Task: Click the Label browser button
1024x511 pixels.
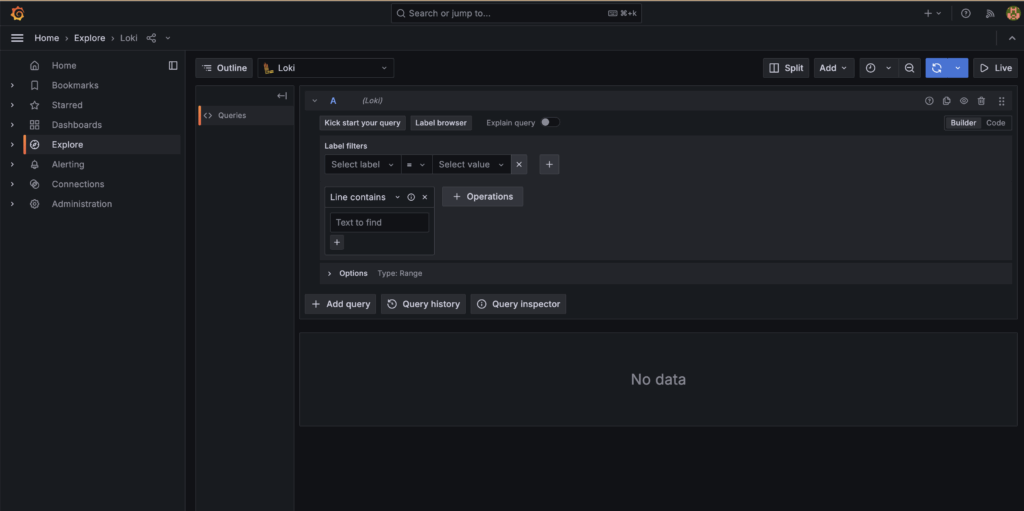Action: (441, 123)
